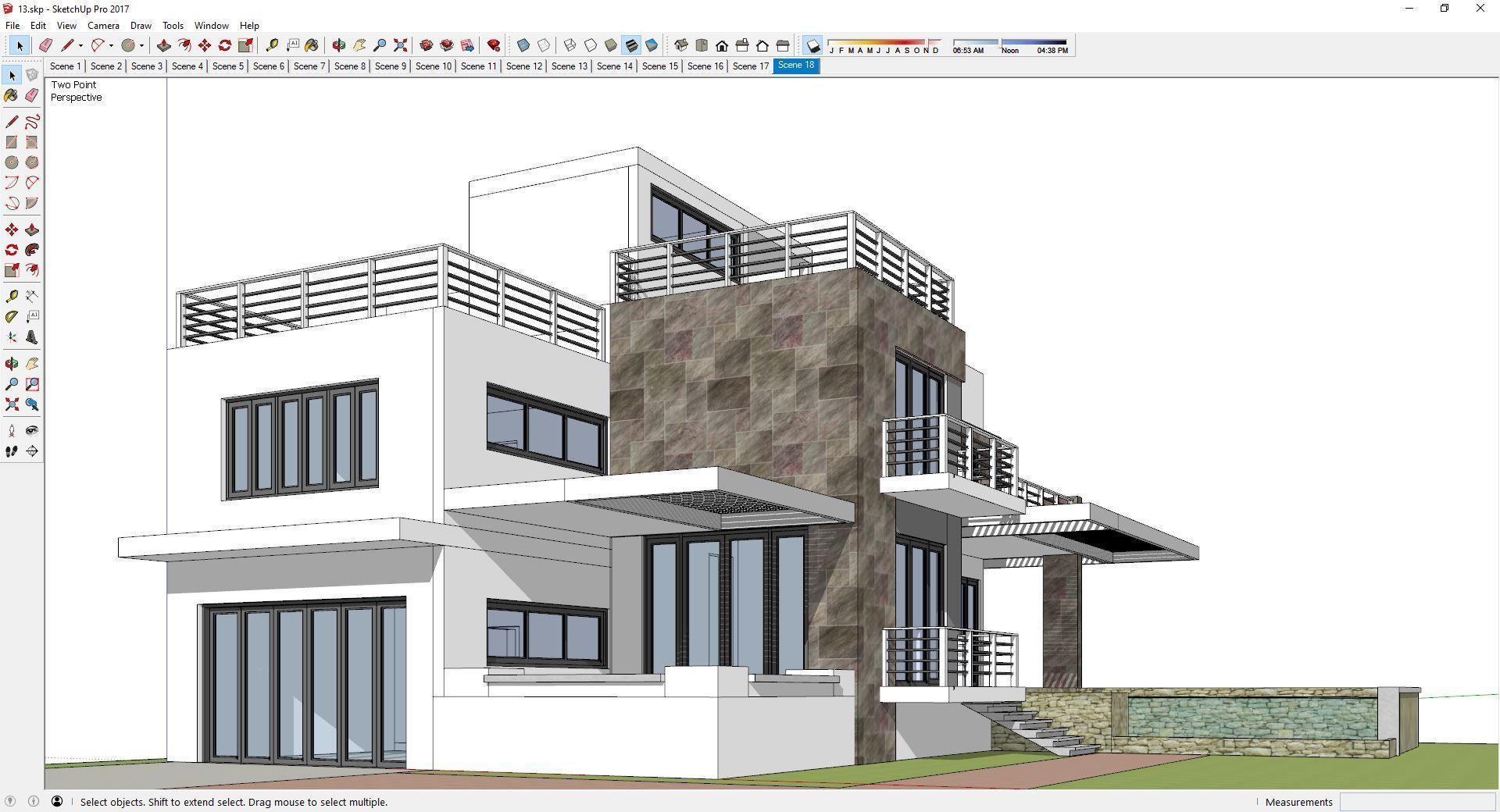Screen dimensions: 1500x812
Task: Enable Wireframe face style
Action: pyautogui.click(x=570, y=45)
